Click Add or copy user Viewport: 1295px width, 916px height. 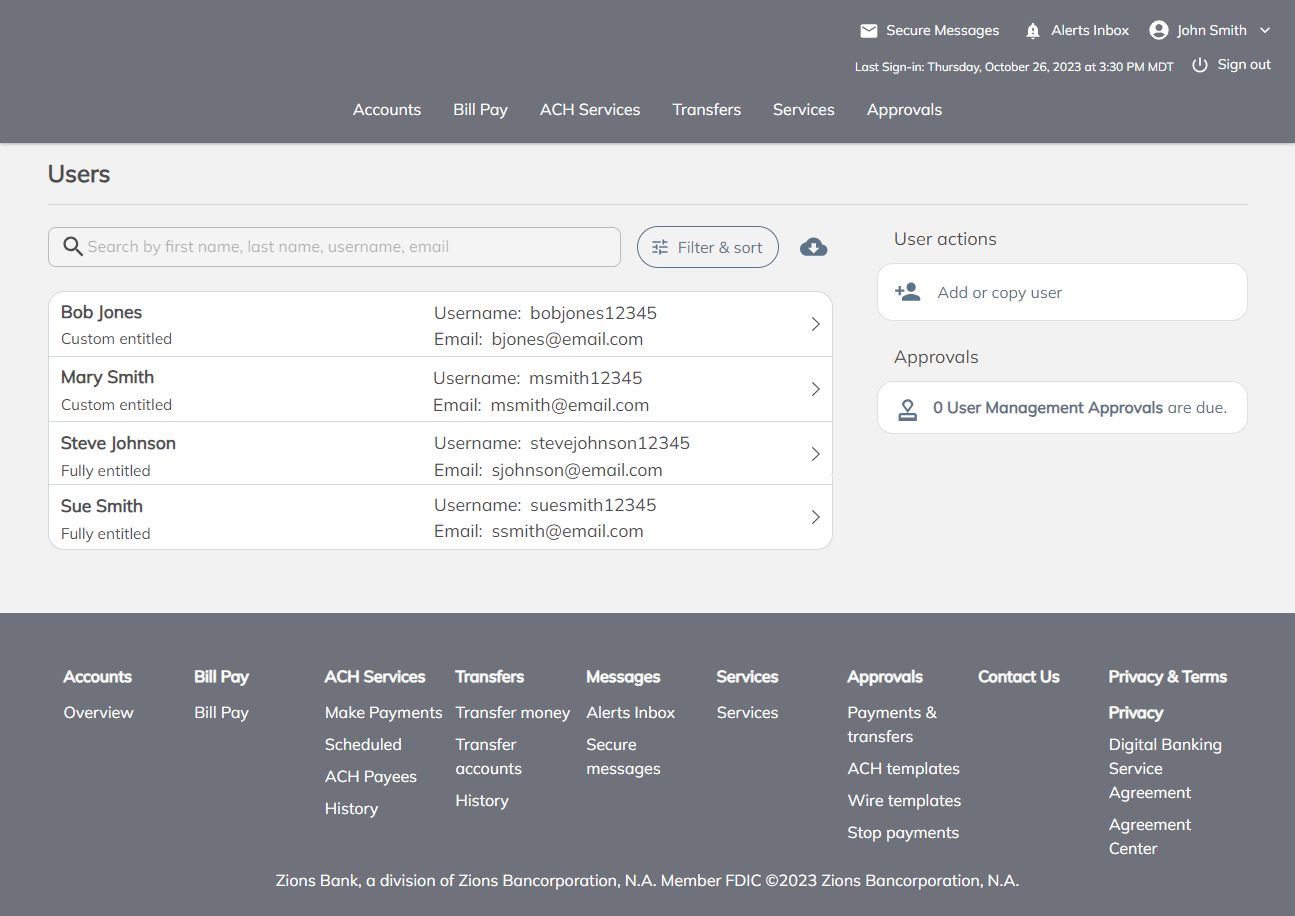pyautogui.click(x=999, y=293)
